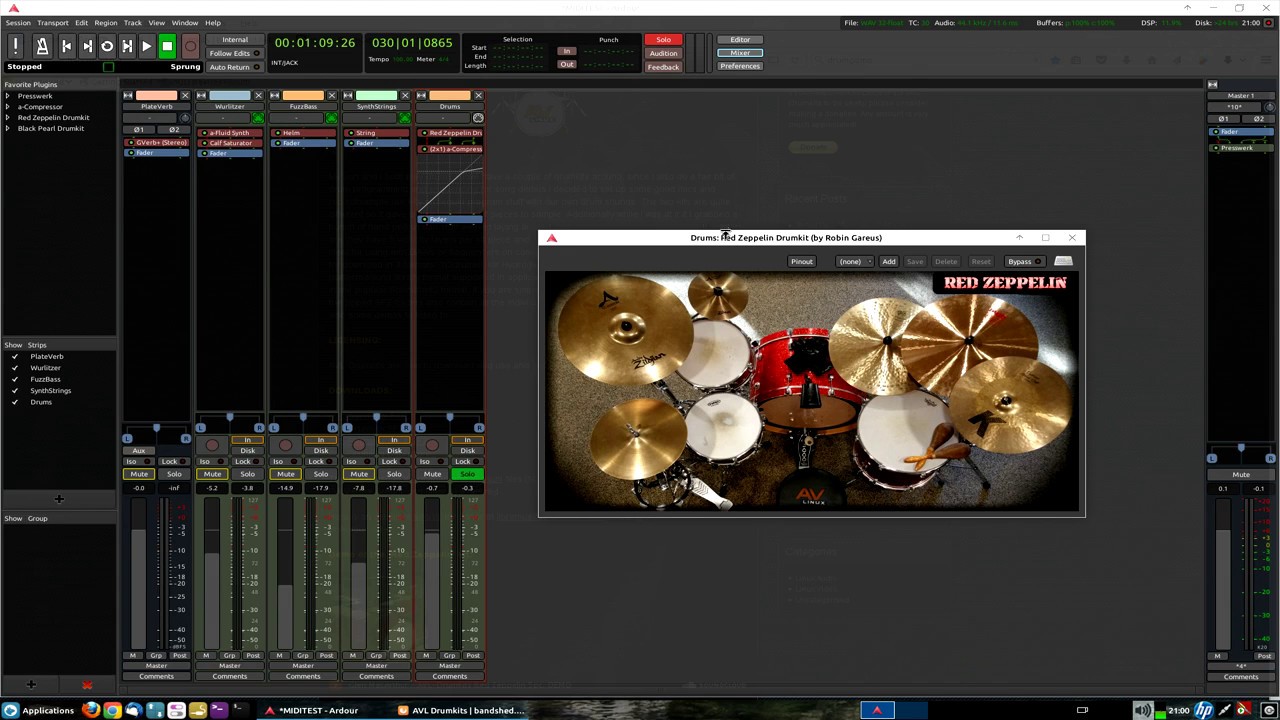
Task: Open the Internal sync source dropdown
Action: [x=234, y=40]
